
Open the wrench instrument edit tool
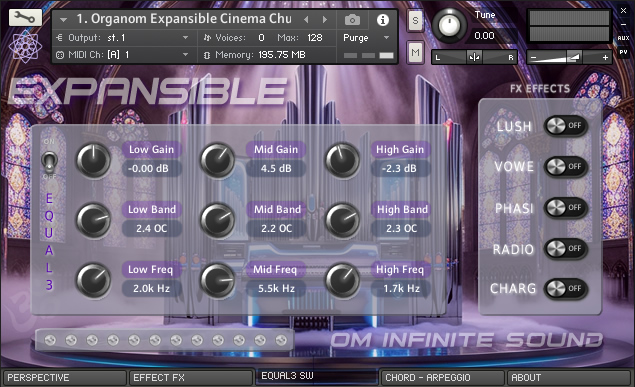25,17
